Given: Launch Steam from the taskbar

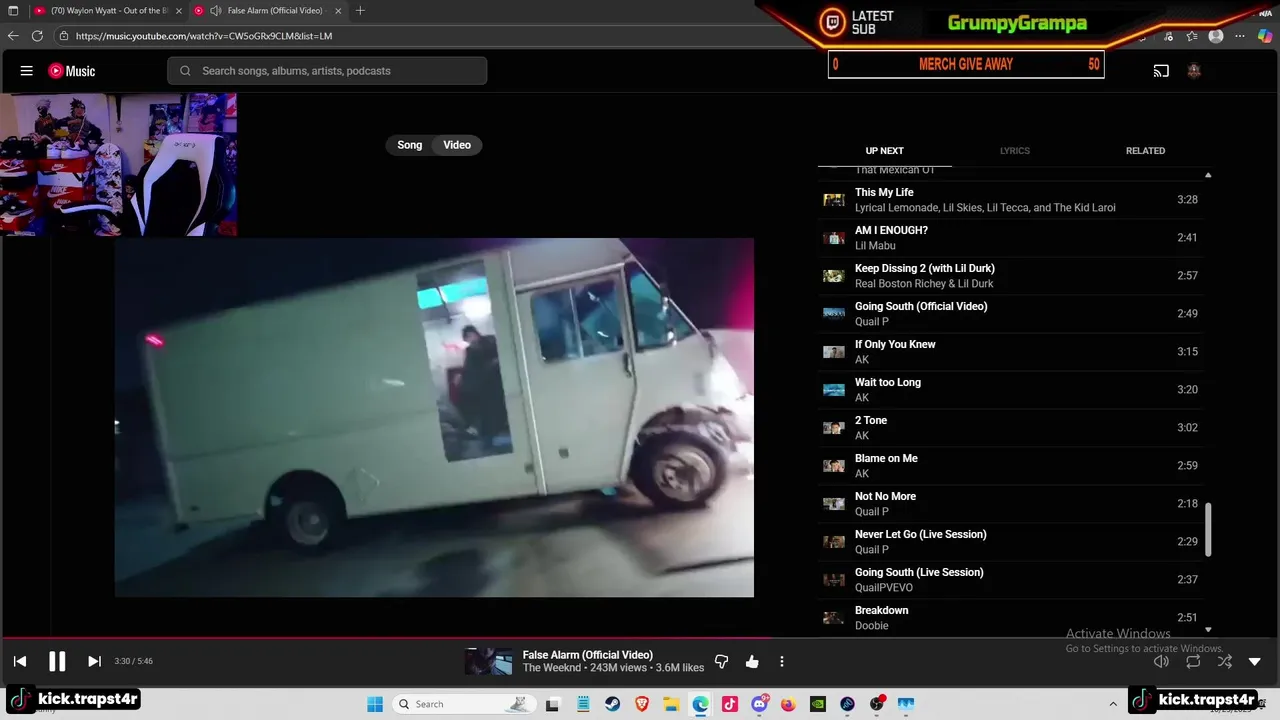Looking at the screenshot, I should click(x=611, y=704).
